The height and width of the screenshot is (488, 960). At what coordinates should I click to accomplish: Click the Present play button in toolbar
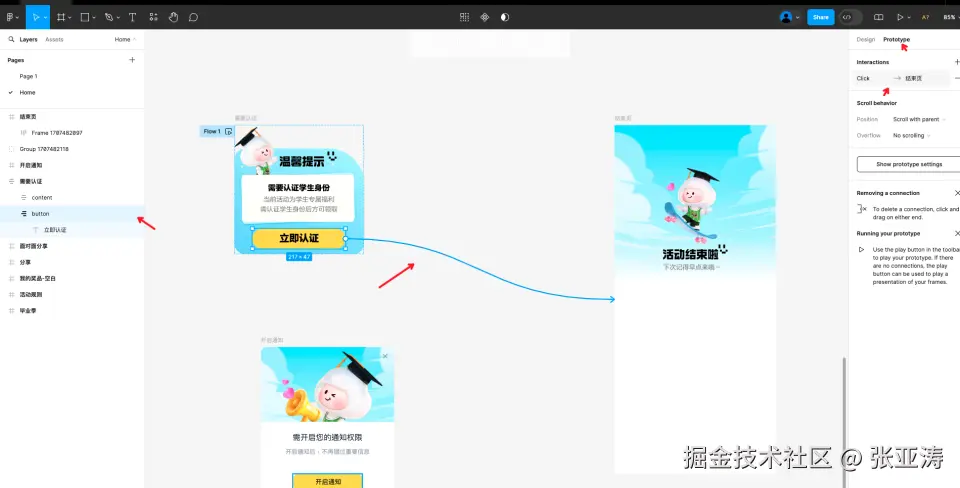click(x=900, y=17)
